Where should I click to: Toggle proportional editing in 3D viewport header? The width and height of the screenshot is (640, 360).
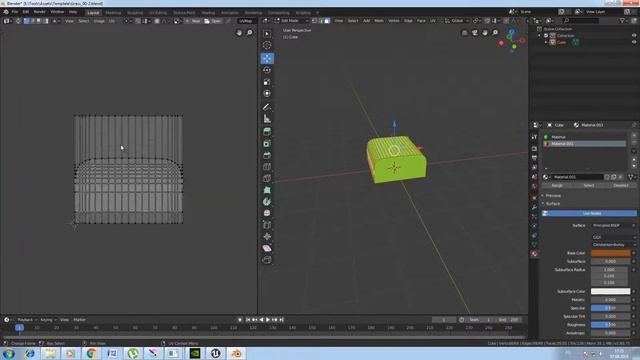coord(506,20)
